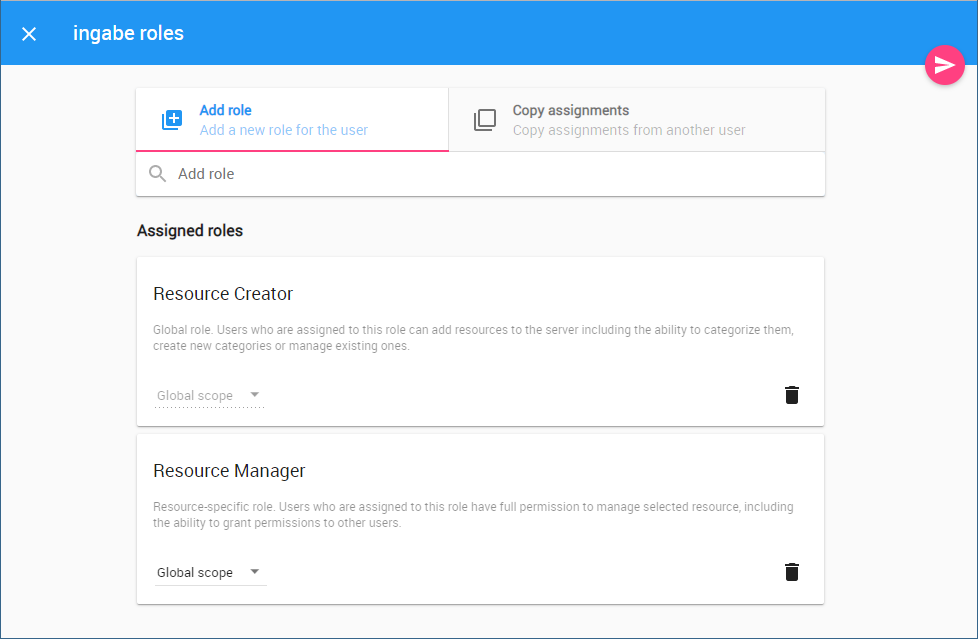Click the 'ingabe roles' header title
This screenshot has width=978, height=639.
click(x=128, y=33)
